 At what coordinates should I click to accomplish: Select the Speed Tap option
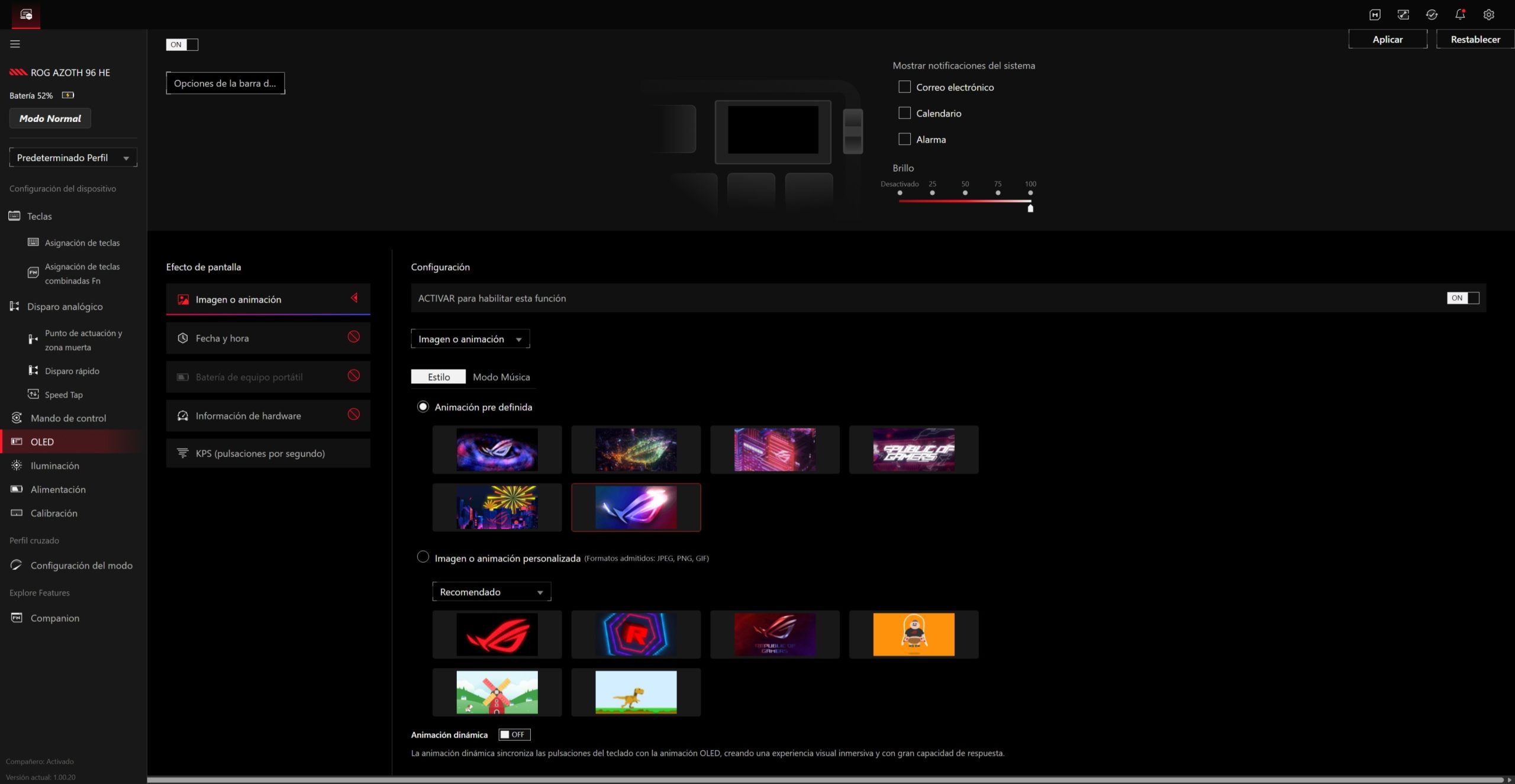click(x=63, y=395)
